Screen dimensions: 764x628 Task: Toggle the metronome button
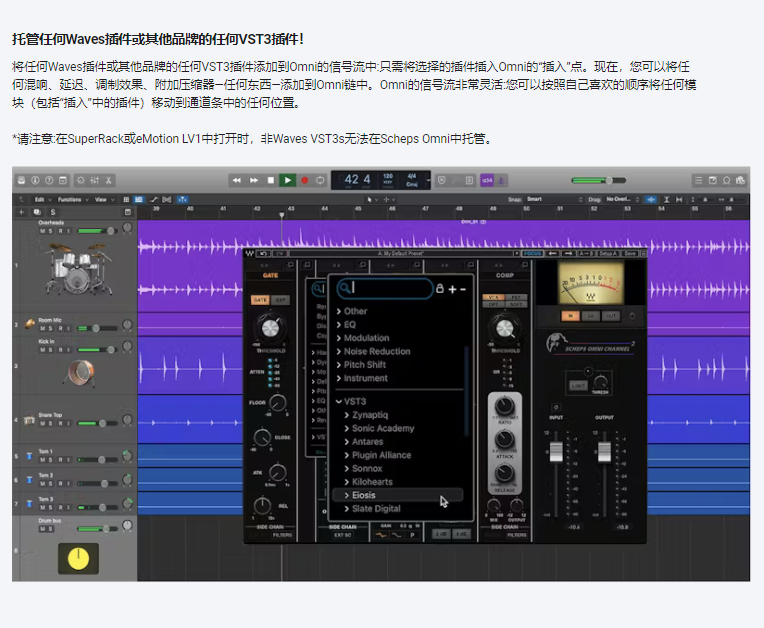[x=501, y=180]
